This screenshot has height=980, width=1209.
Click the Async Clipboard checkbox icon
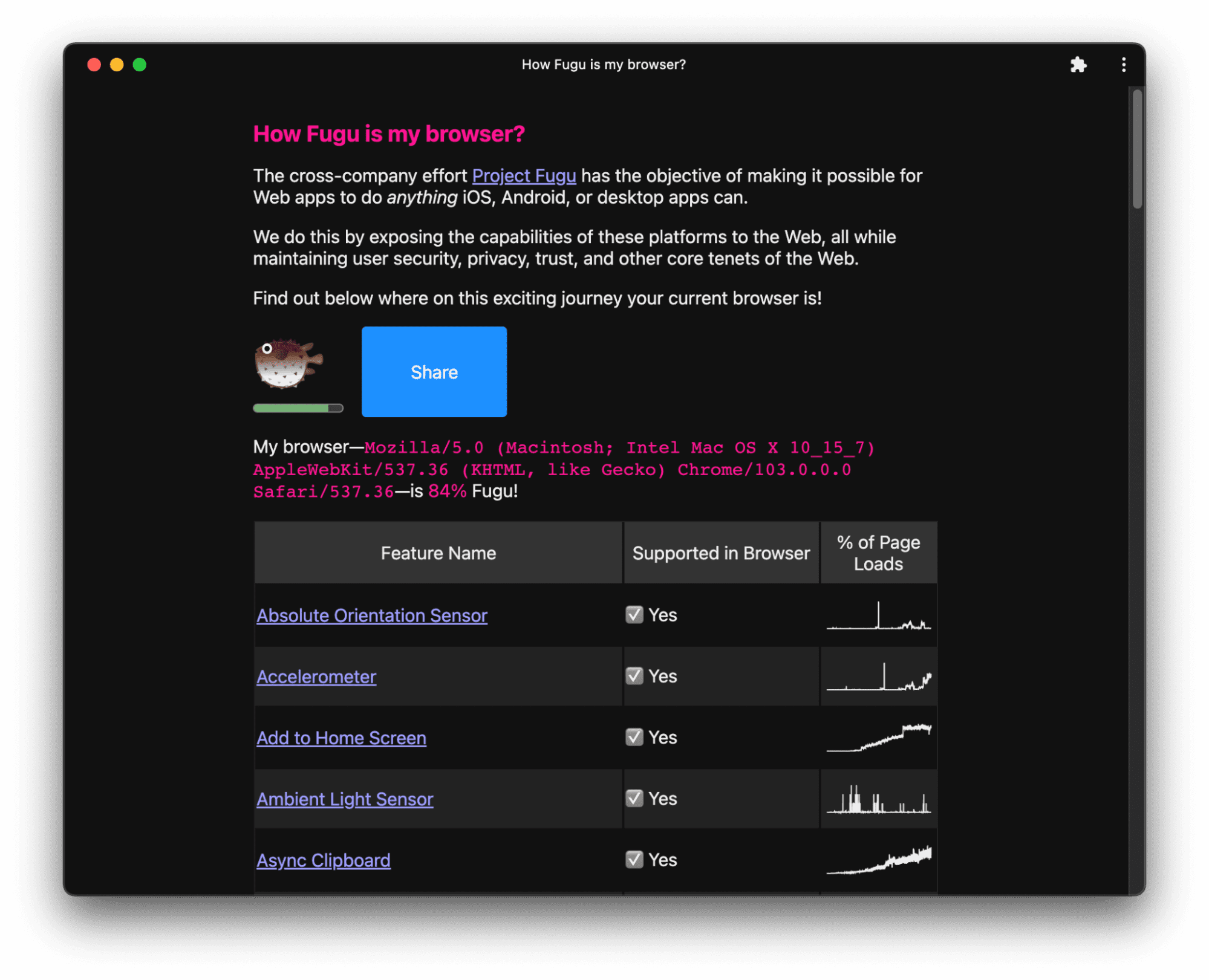[633, 858]
